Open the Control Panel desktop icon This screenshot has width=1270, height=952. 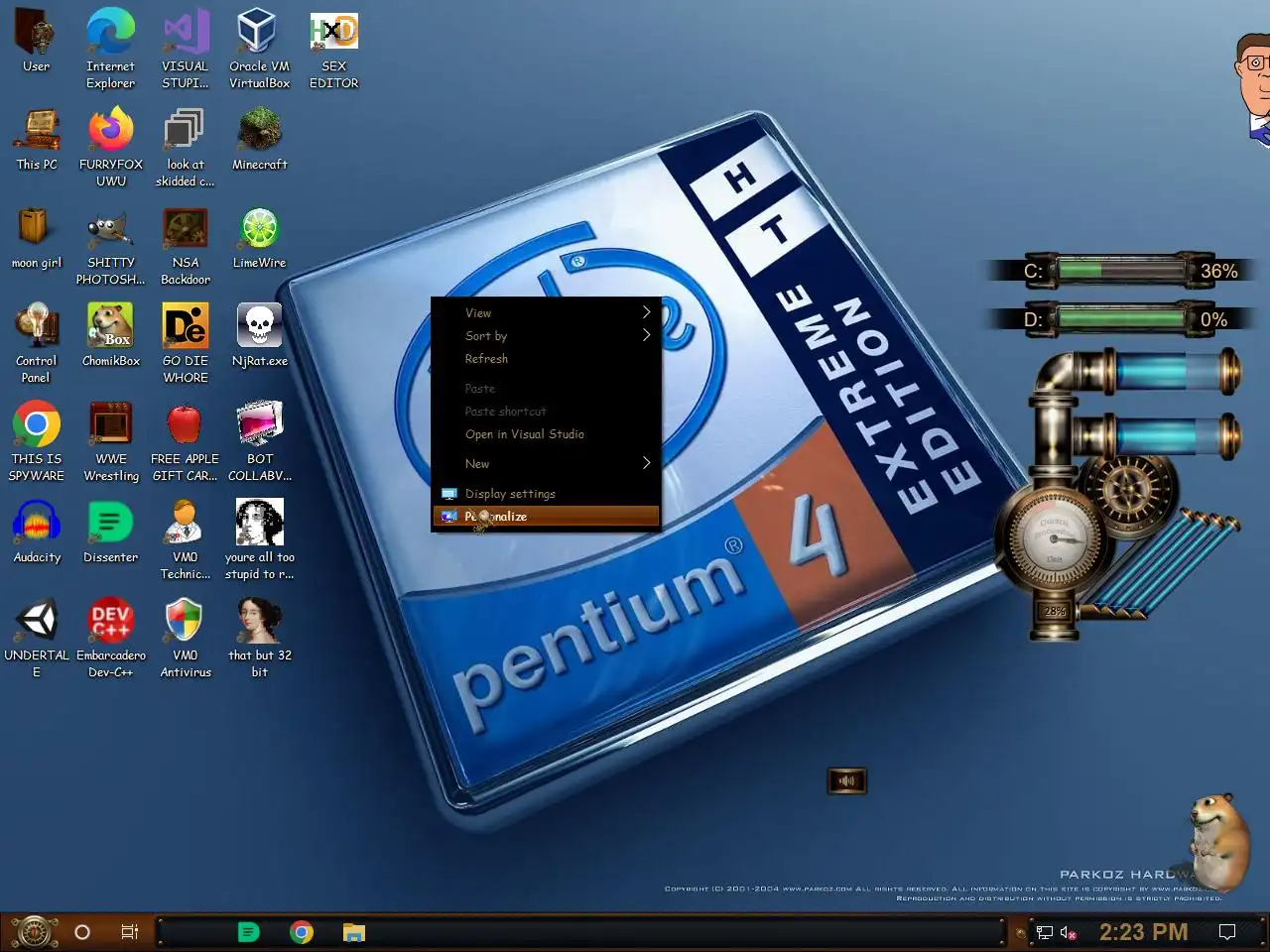pos(37,343)
